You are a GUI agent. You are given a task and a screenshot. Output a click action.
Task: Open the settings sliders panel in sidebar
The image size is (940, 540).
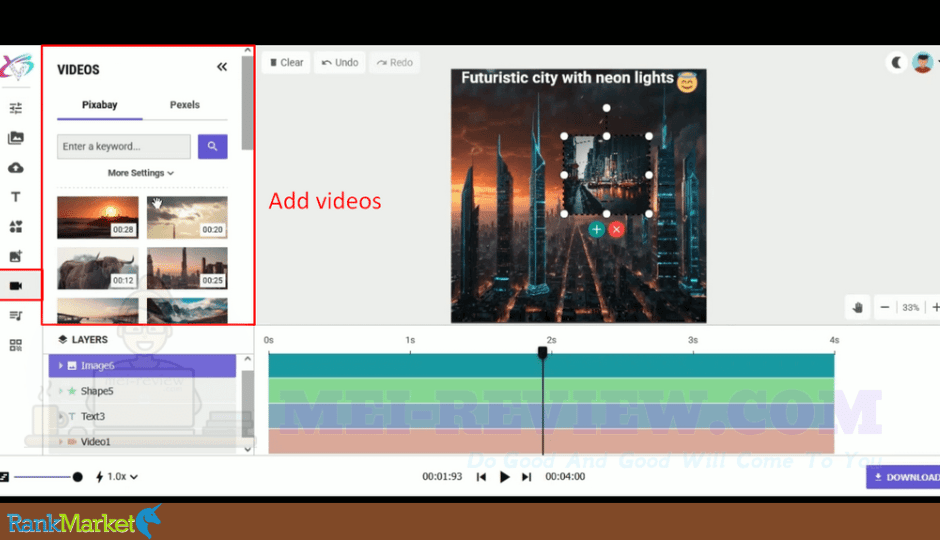tap(16, 108)
